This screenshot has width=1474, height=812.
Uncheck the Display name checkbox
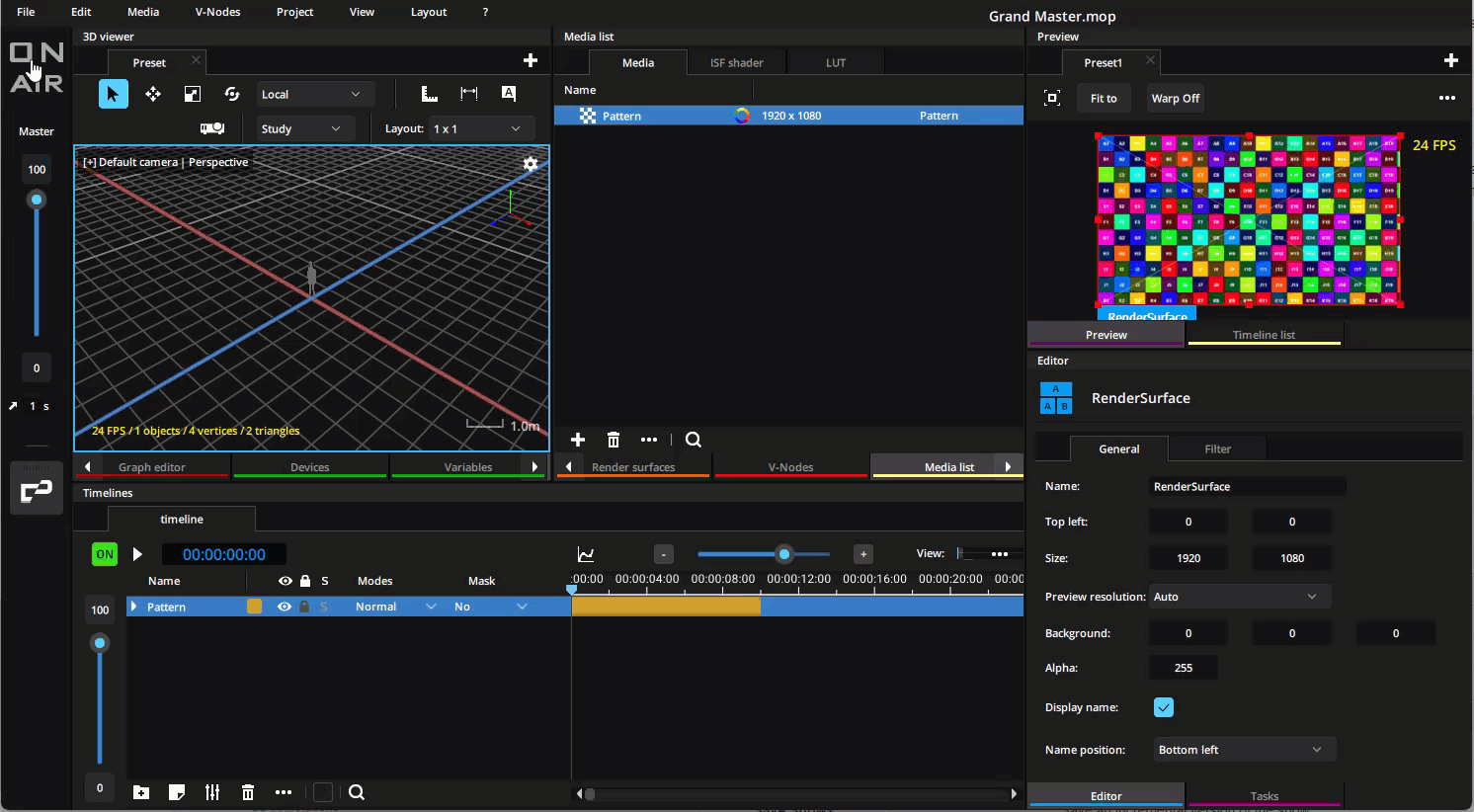(1164, 707)
